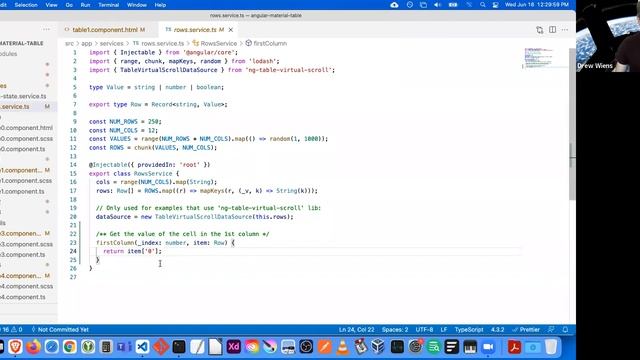Change indentation via 'Spaces: 2'
The image size is (640, 360).
point(395,329)
